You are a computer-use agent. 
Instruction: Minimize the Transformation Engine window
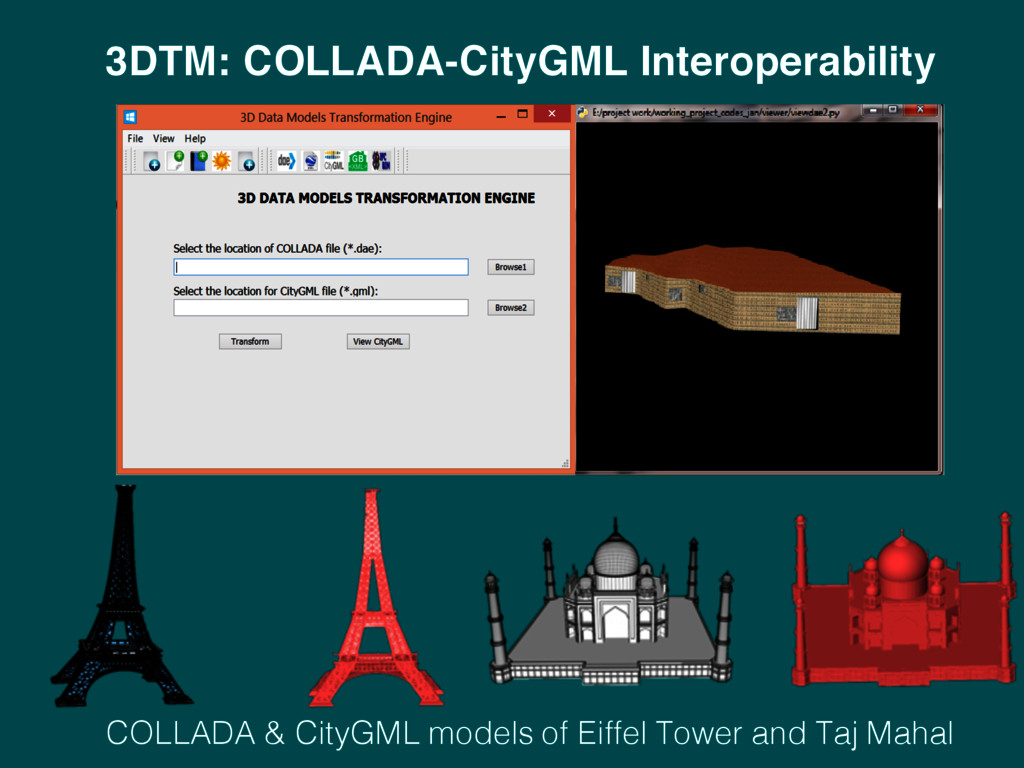[501, 116]
